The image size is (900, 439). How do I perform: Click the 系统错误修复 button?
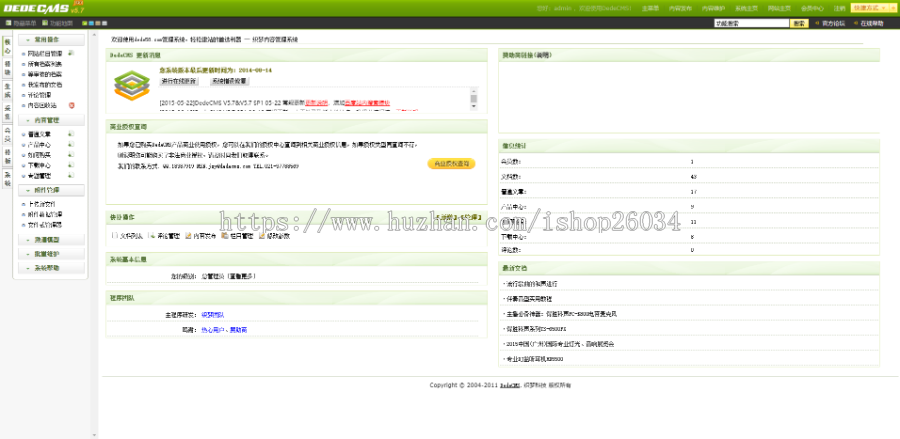(x=230, y=81)
